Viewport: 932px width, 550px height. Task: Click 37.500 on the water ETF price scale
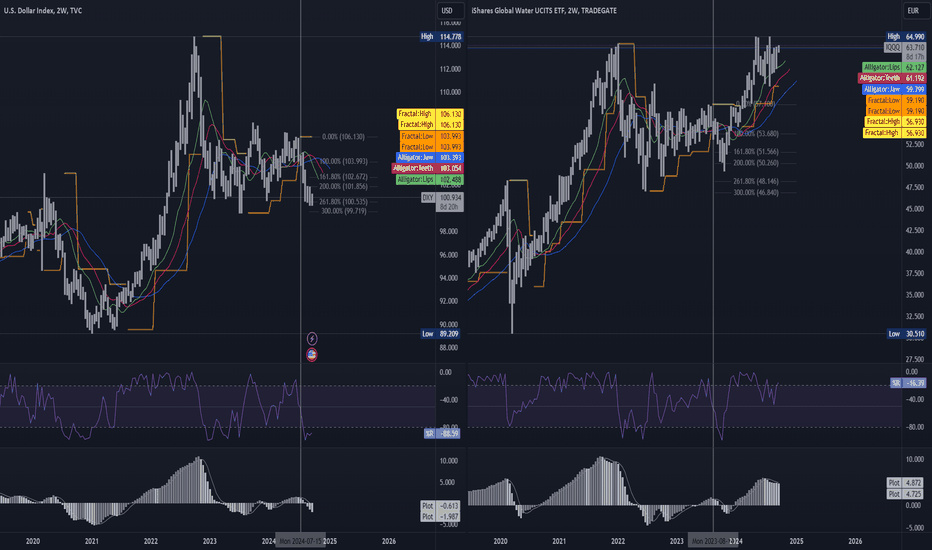[914, 274]
